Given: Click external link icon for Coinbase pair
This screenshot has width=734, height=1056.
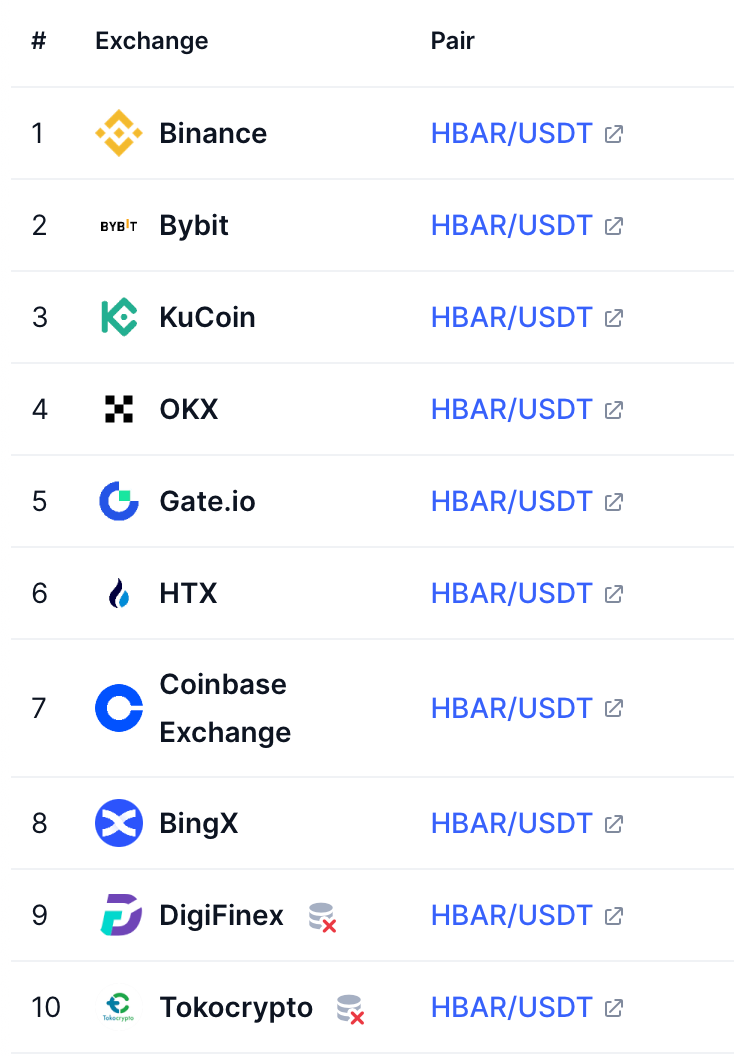Looking at the screenshot, I should point(614,708).
